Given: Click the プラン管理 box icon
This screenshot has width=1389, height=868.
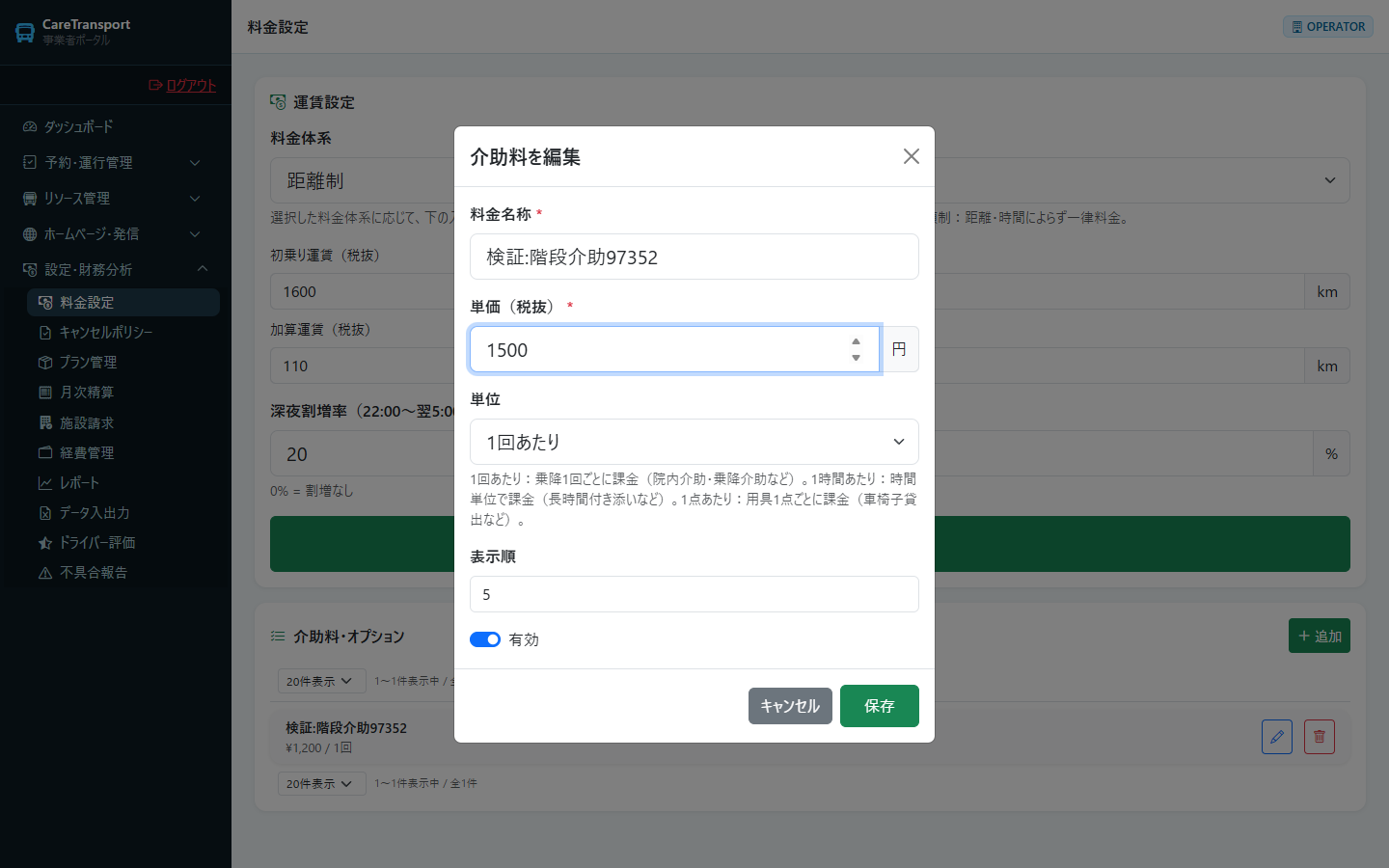Looking at the screenshot, I should point(45,362).
